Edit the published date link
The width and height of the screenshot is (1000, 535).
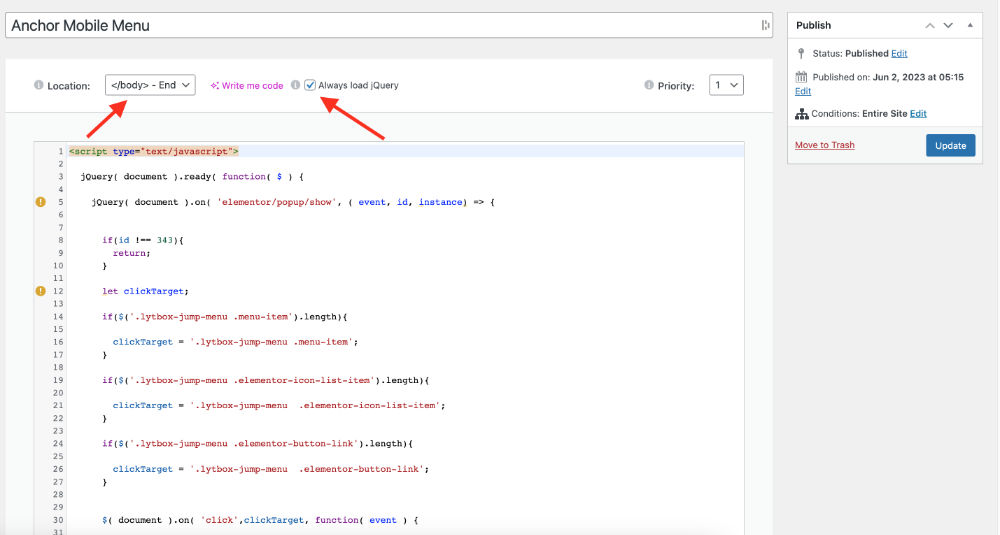pos(803,91)
